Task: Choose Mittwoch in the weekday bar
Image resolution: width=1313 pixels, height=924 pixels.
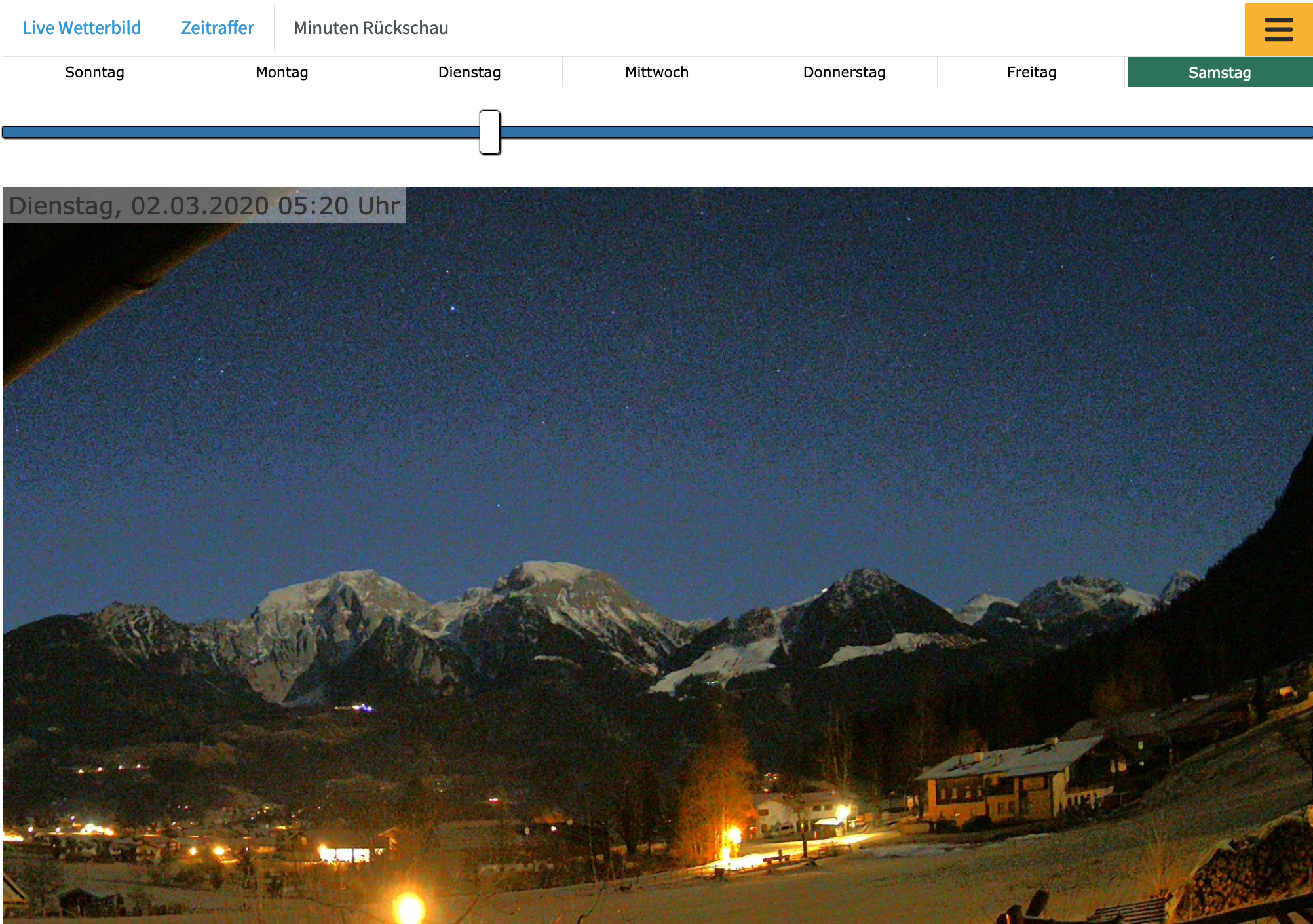Action: [656, 72]
